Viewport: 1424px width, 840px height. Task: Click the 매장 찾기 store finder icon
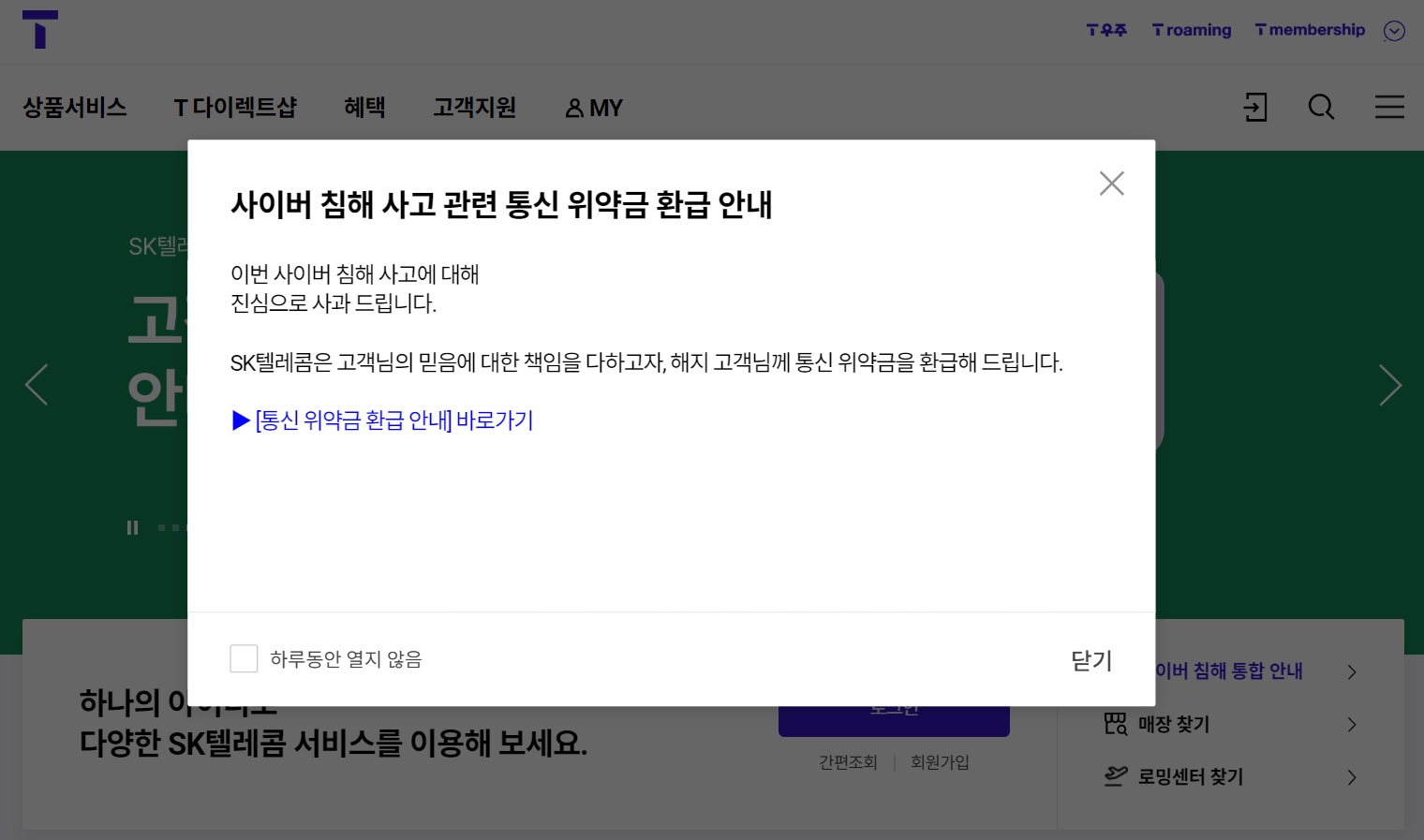point(1115,724)
